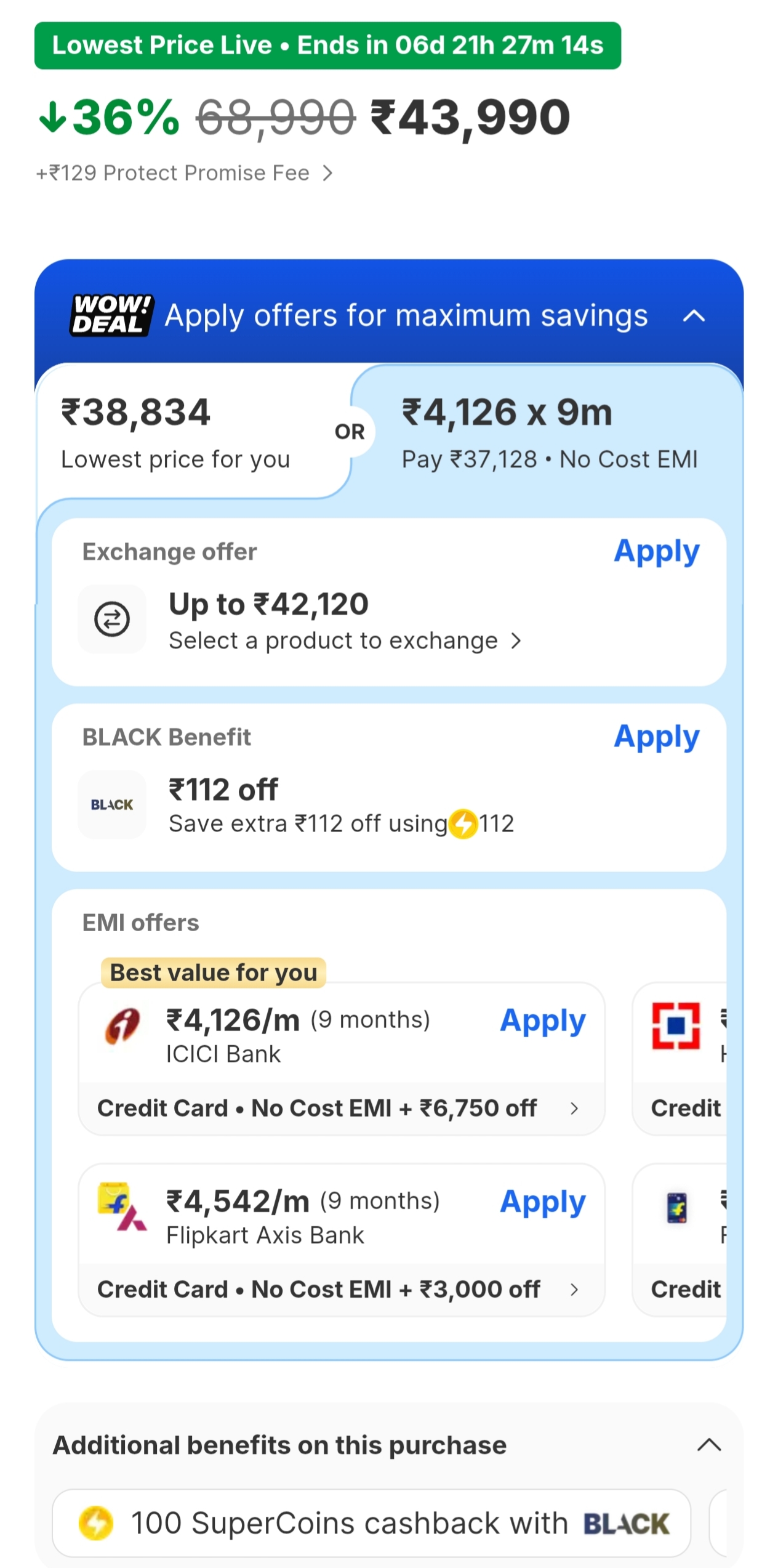
Task: Apply the BLACK Benefit ₹112 off
Action: click(x=656, y=737)
